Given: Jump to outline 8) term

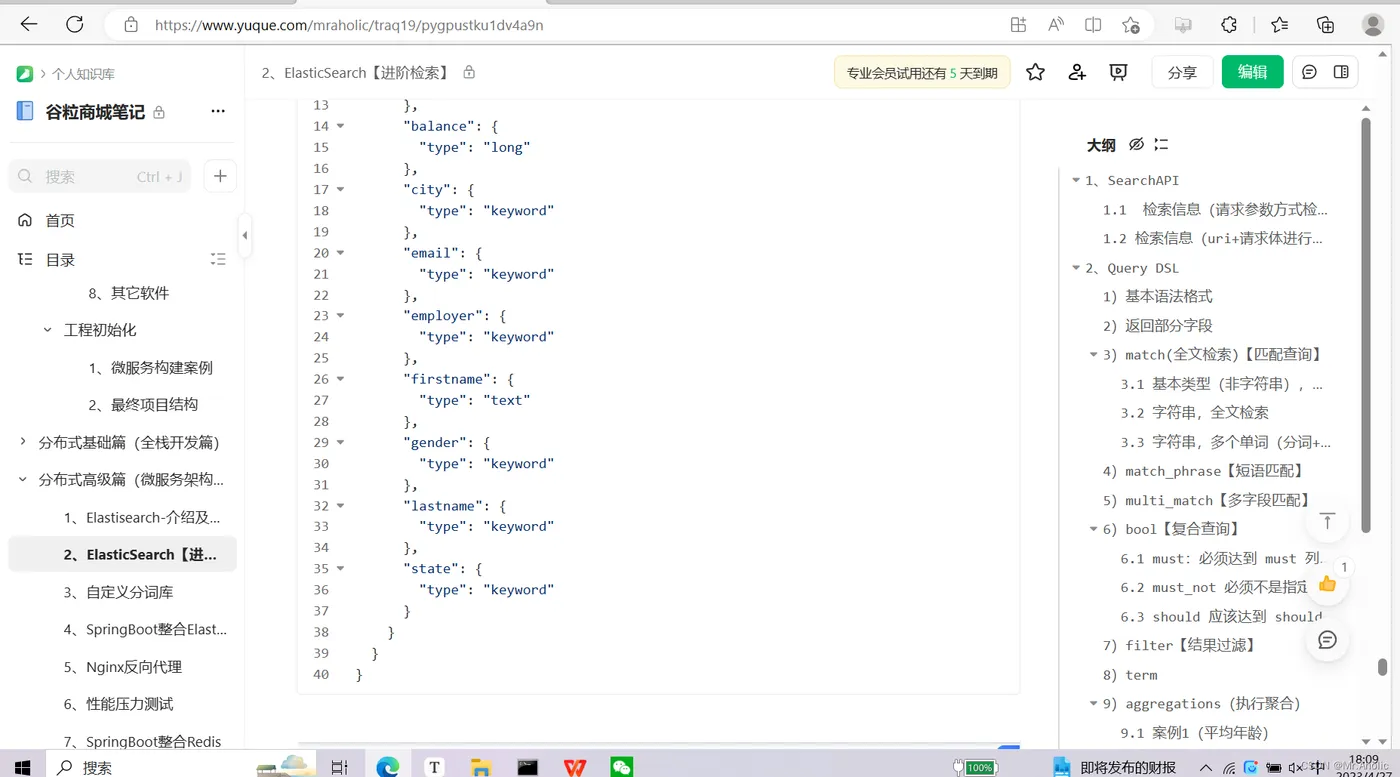Looking at the screenshot, I should pos(1130,674).
